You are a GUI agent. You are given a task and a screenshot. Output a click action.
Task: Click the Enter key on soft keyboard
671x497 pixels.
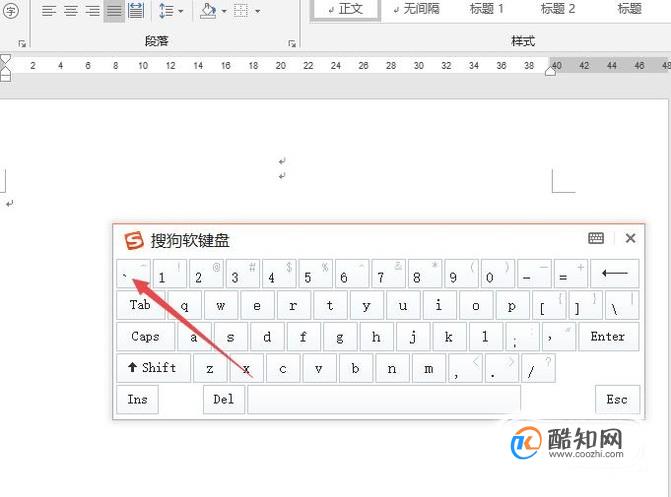tap(609, 336)
